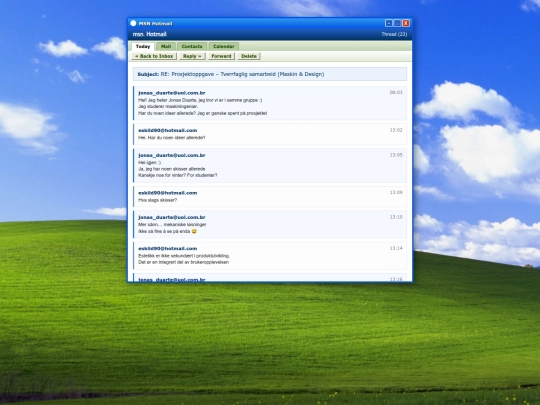Forward this email thread

[x=221, y=56]
